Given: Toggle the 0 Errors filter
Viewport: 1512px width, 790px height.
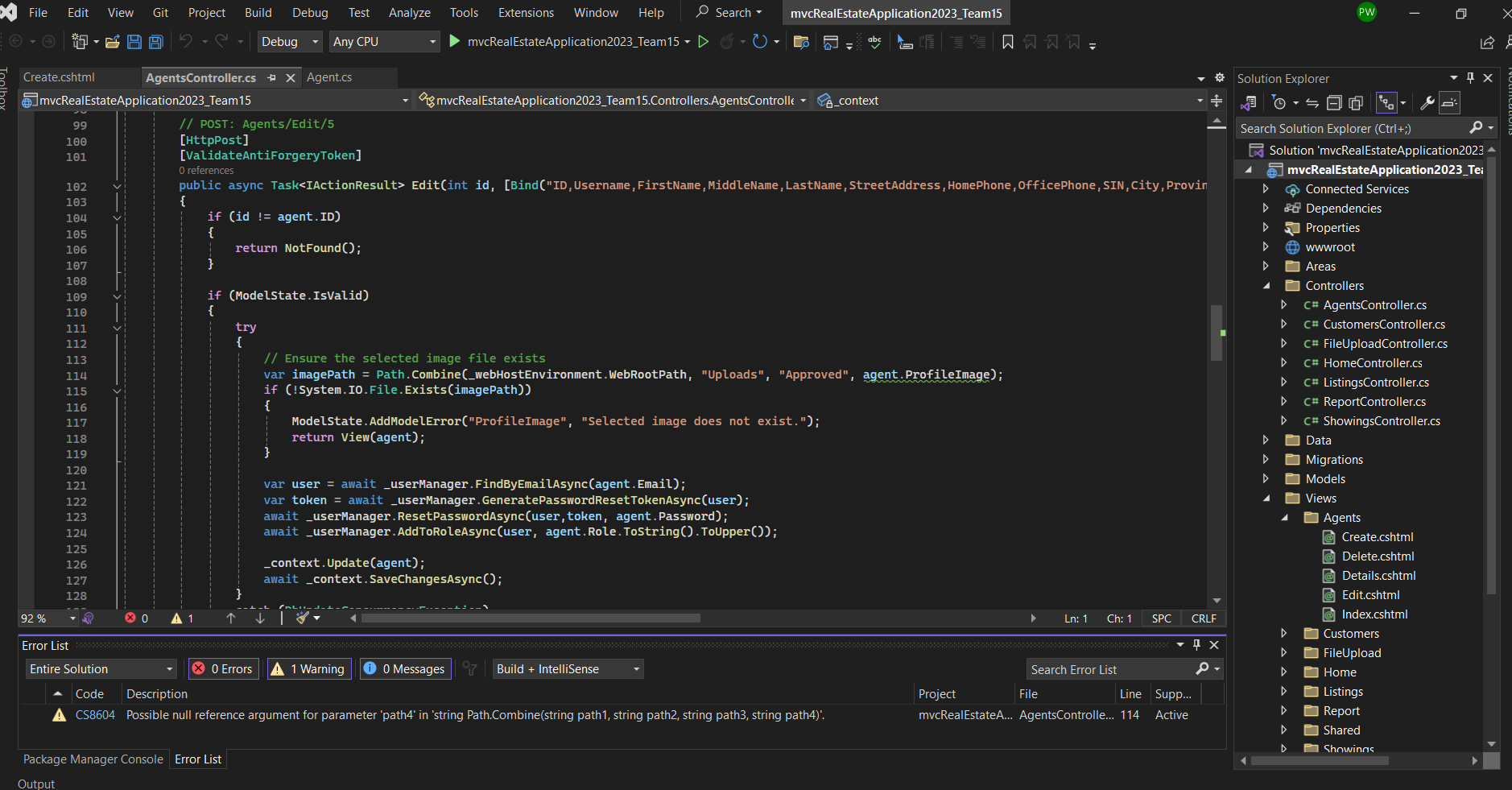Looking at the screenshot, I should tap(223, 669).
